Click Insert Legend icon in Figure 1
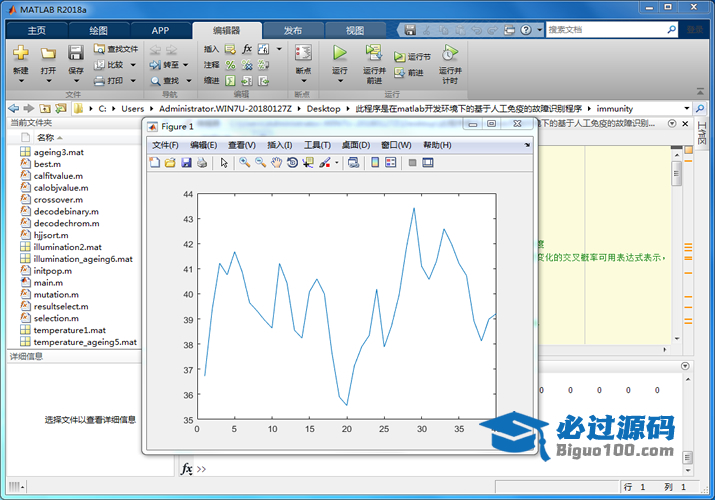Screen dimensions: 715x500 (391, 163)
